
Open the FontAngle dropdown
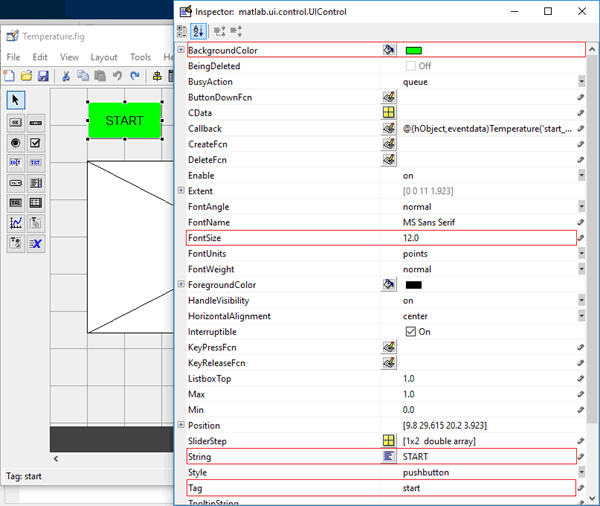tap(581, 207)
